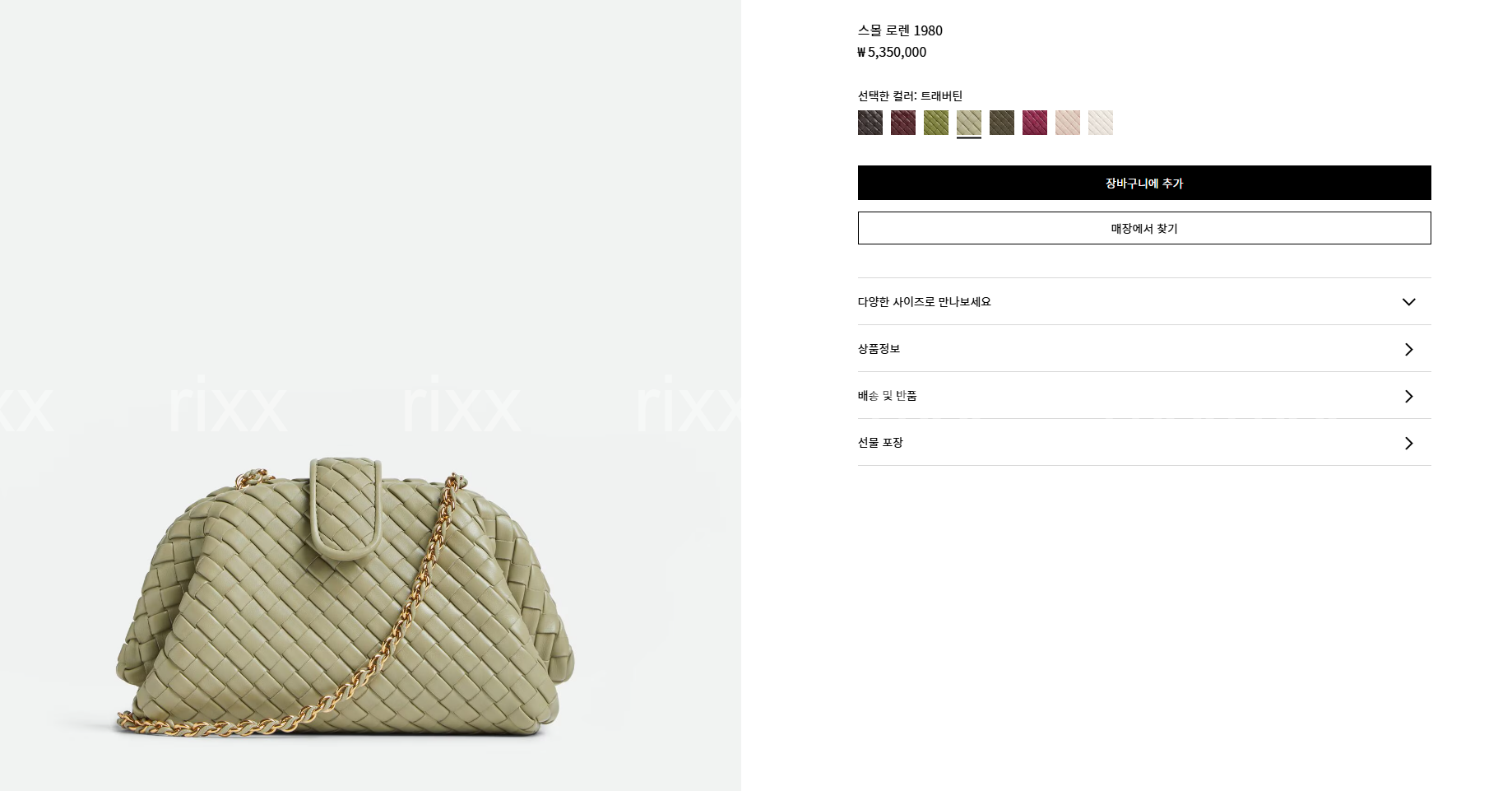
Task: Select the black woven color swatch
Action: (870, 123)
